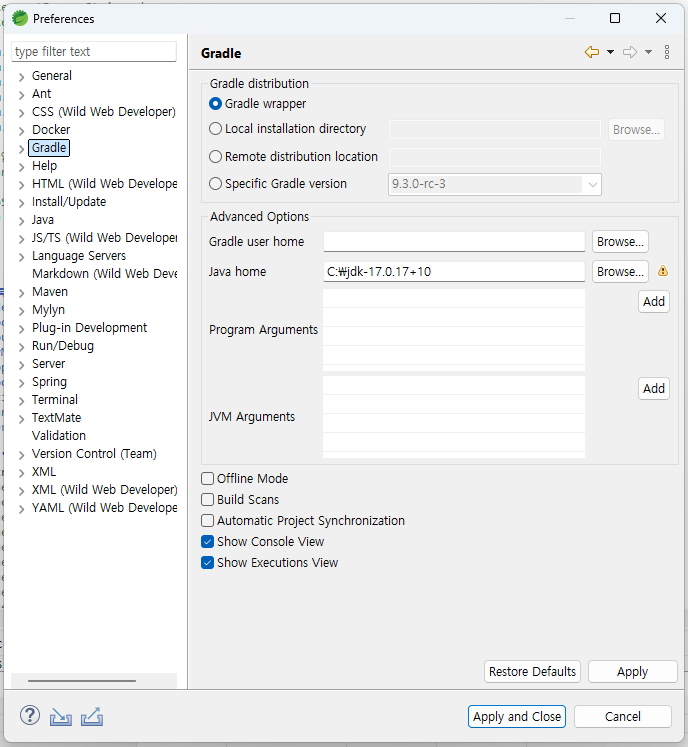
Task: Select Remote distribution location radio button
Action: [x=215, y=156]
